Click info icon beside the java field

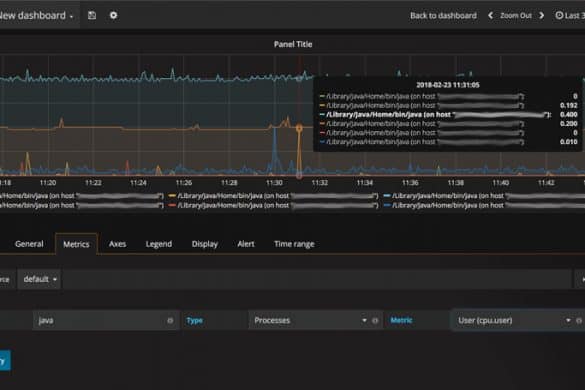pyautogui.click(x=170, y=321)
